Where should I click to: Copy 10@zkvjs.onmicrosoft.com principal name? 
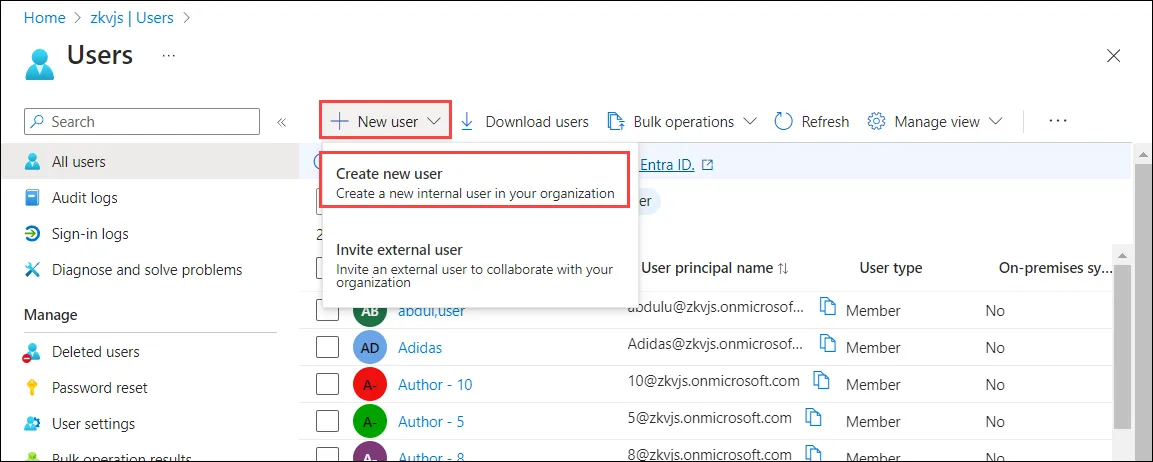coord(821,380)
